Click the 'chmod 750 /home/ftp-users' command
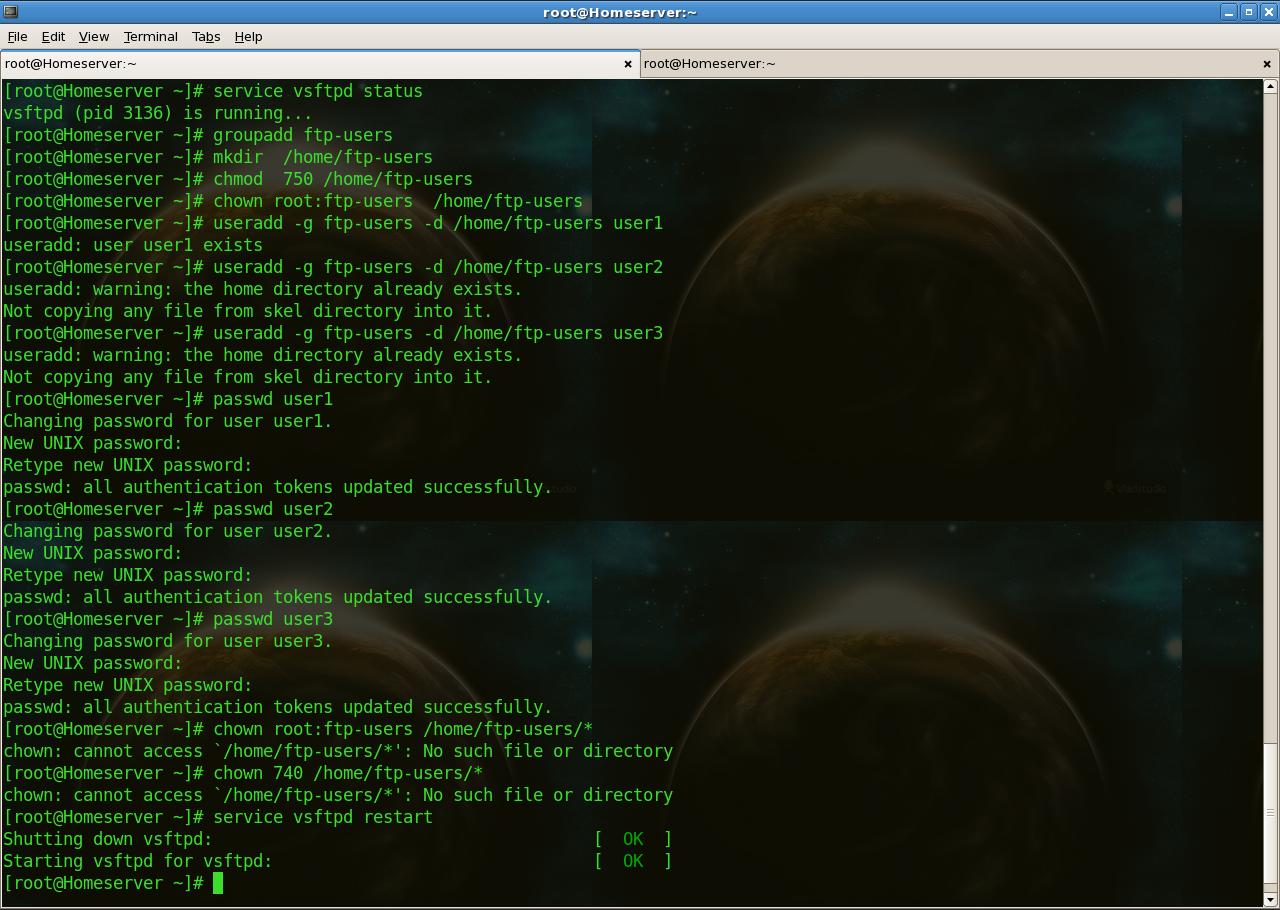Image resolution: width=1280 pixels, height=910 pixels. [x=343, y=179]
